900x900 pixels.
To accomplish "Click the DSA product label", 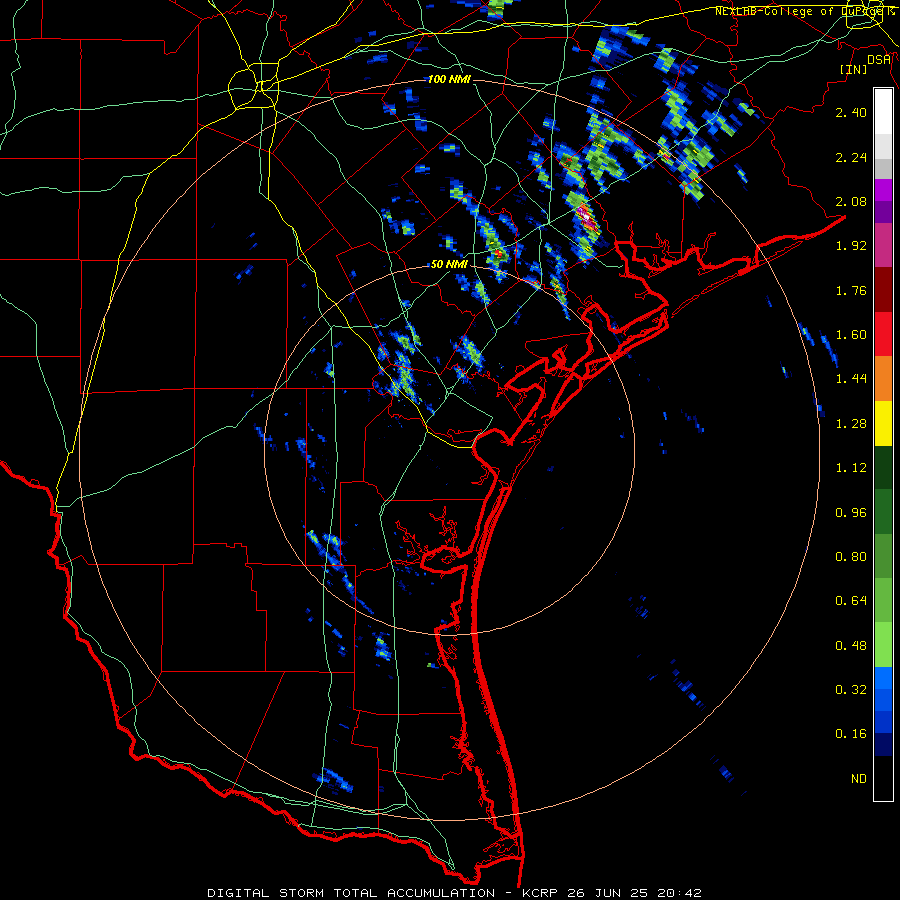I will click(879, 60).
